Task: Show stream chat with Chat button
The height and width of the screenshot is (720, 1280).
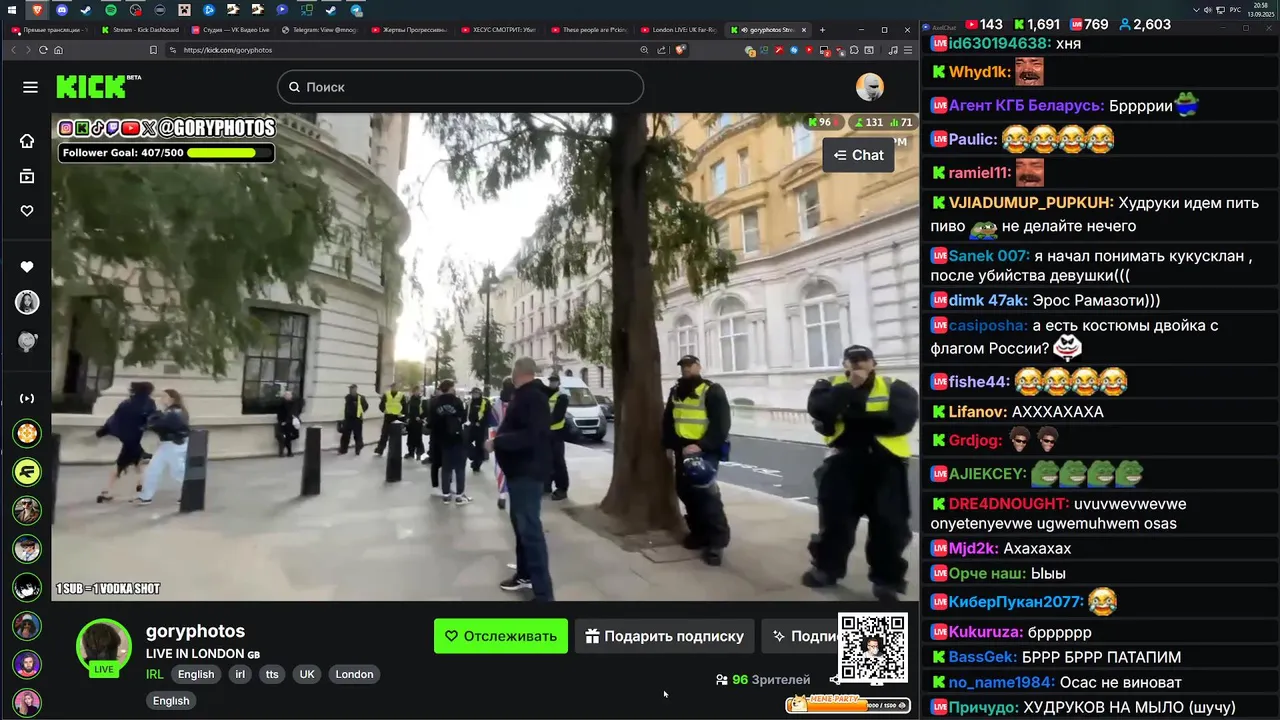Action: [x=858, y=155]
